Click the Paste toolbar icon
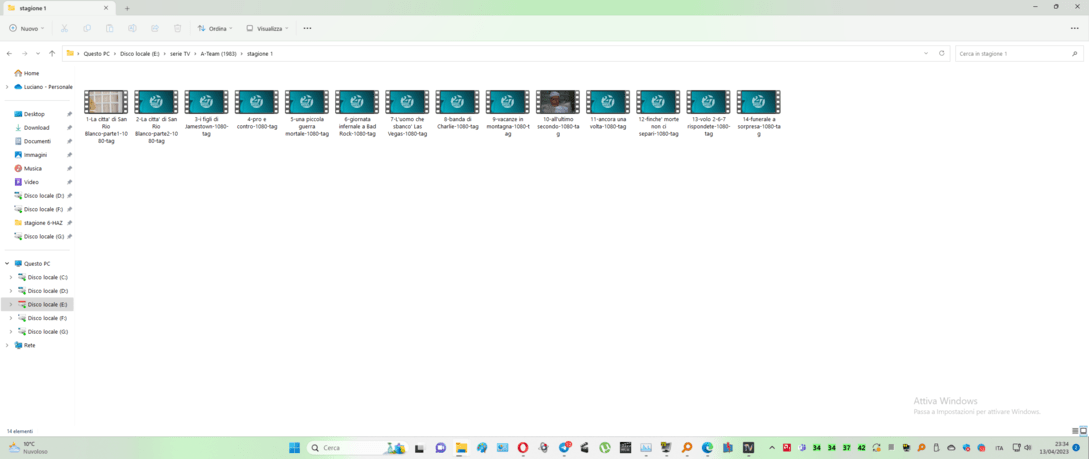 tap(110, 28)
